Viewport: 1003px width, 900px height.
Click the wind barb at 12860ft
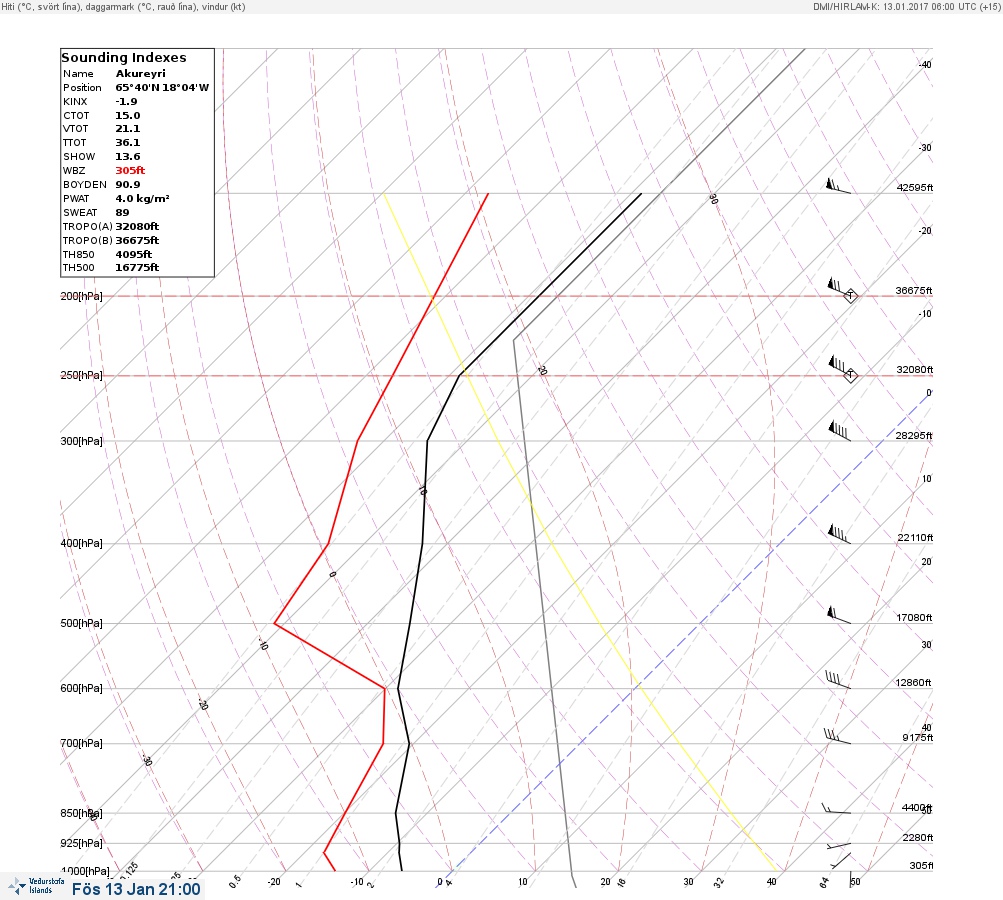click(x=838, y=680)
